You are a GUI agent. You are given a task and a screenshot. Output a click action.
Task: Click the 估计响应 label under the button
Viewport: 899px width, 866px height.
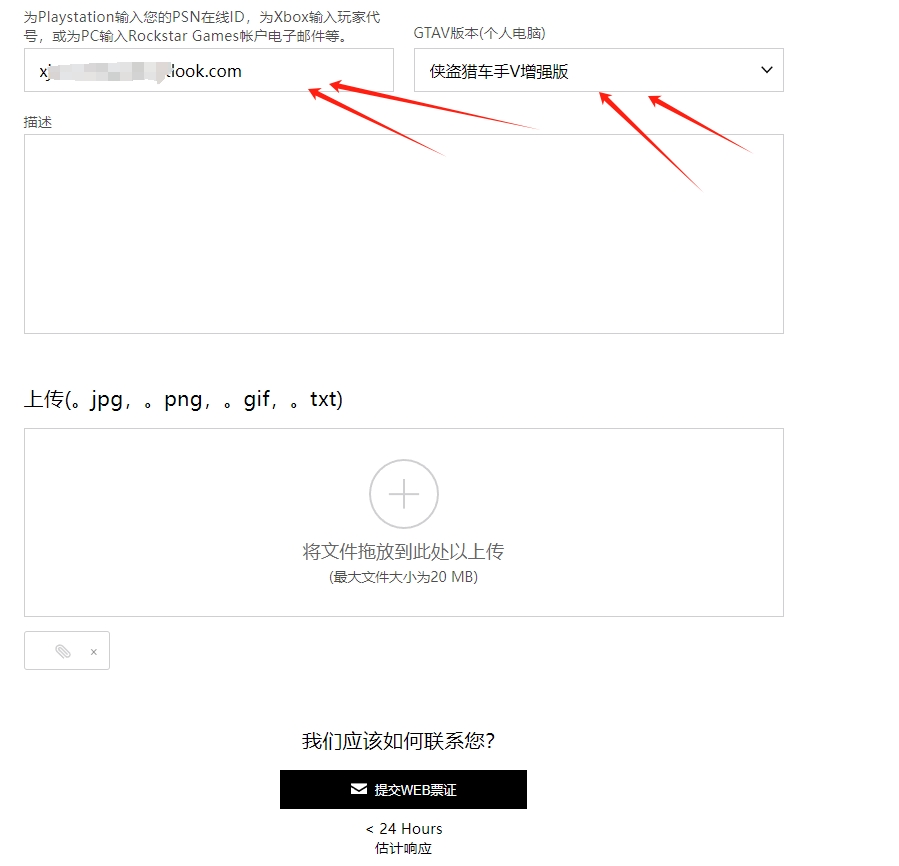coord(403,848)
